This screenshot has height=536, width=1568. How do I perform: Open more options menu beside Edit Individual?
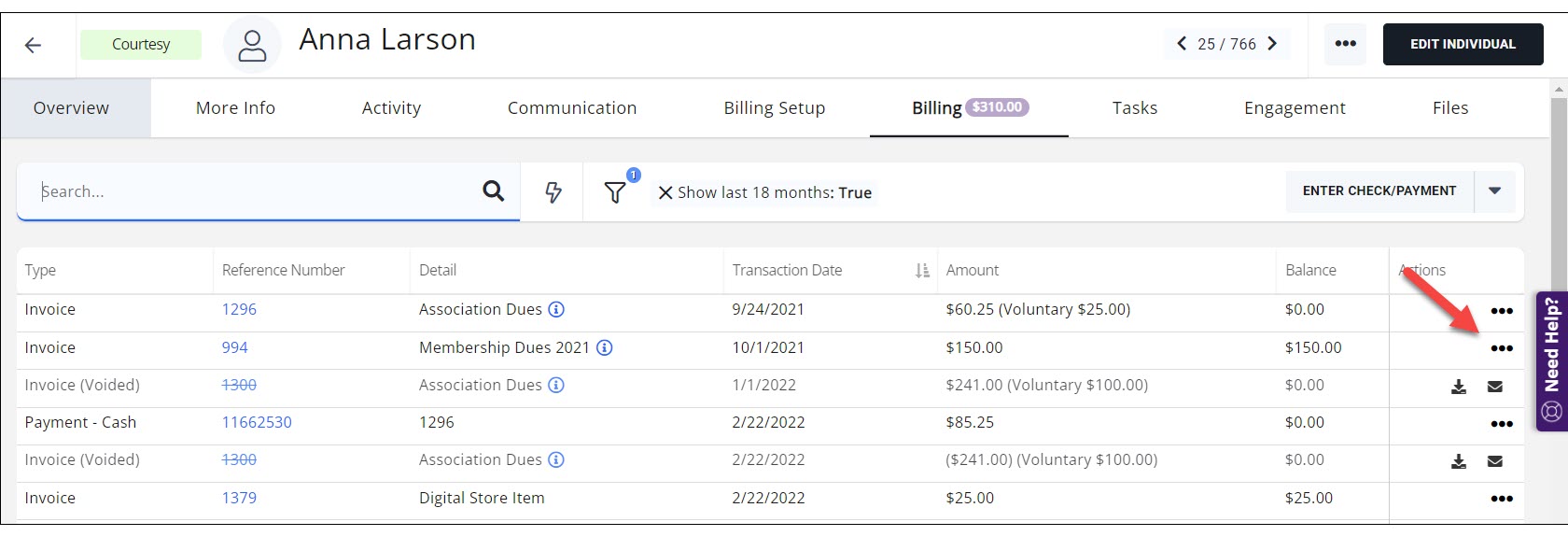tap(1345, 44)
